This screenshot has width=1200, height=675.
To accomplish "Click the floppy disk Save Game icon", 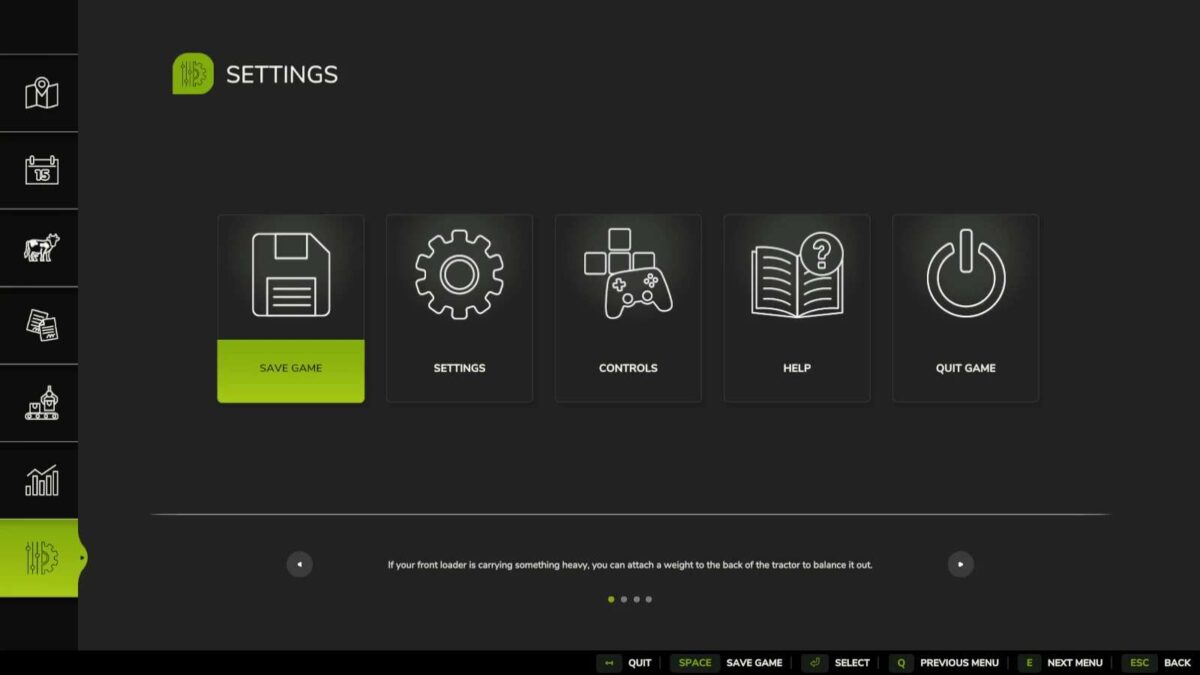I will pos(291,275).
